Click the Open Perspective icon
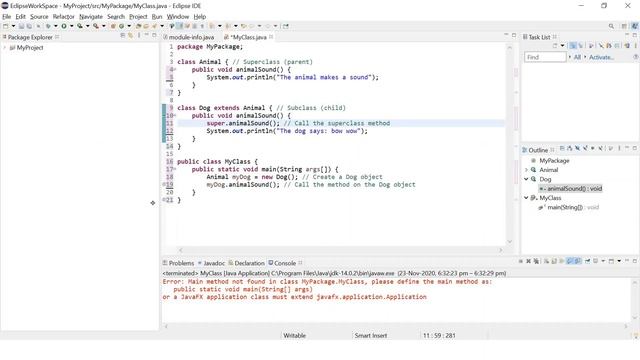The image size is (640, 360). click(x=624, y=26)
